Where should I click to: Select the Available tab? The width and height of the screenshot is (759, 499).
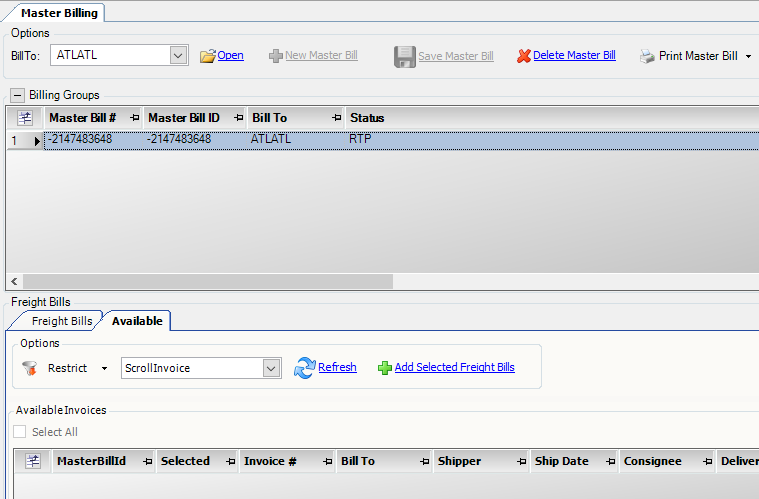(137, 321)
